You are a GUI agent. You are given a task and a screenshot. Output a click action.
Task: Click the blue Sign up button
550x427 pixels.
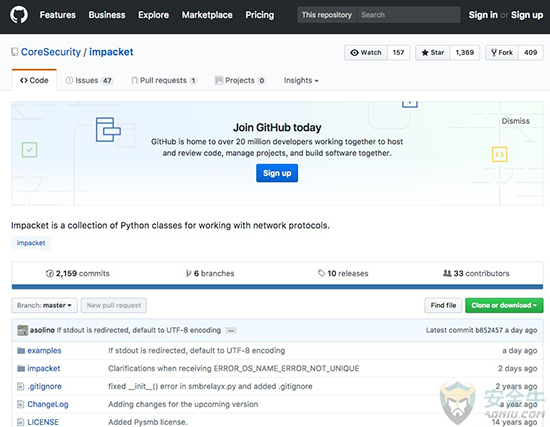277,173
